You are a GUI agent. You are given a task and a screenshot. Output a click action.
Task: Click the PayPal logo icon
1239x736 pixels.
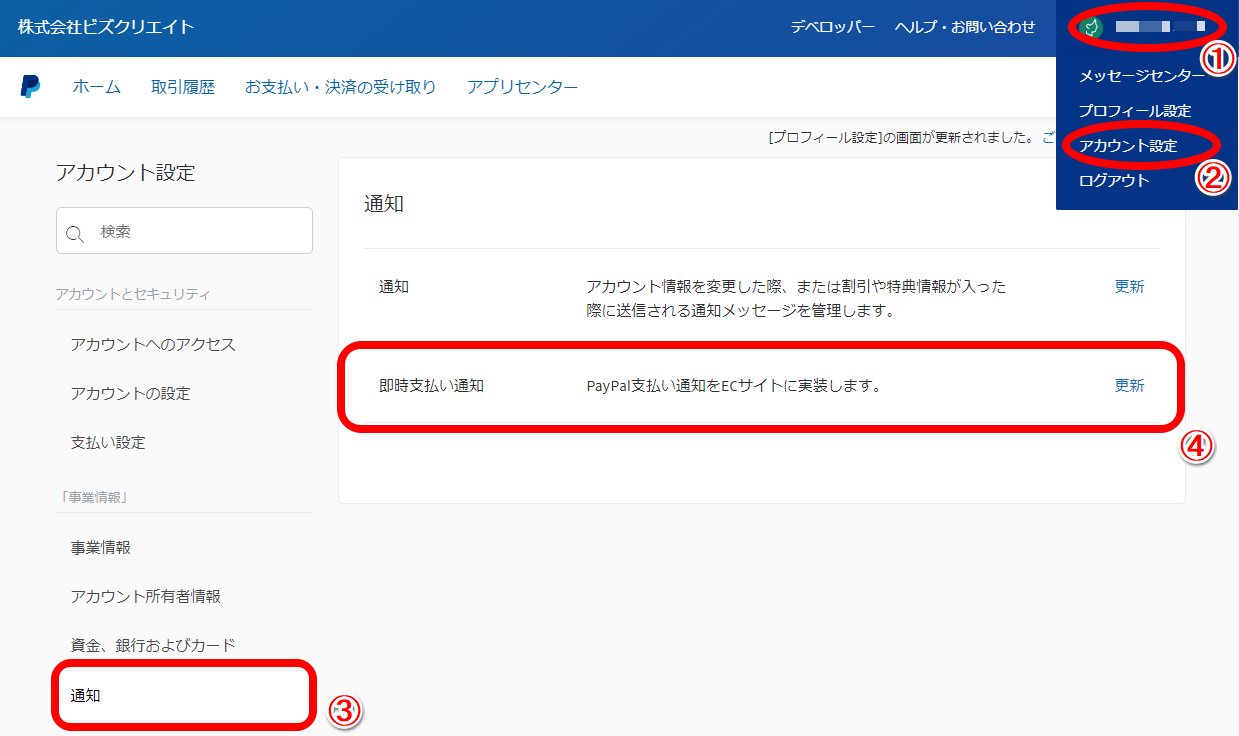[x=30, y=87]
